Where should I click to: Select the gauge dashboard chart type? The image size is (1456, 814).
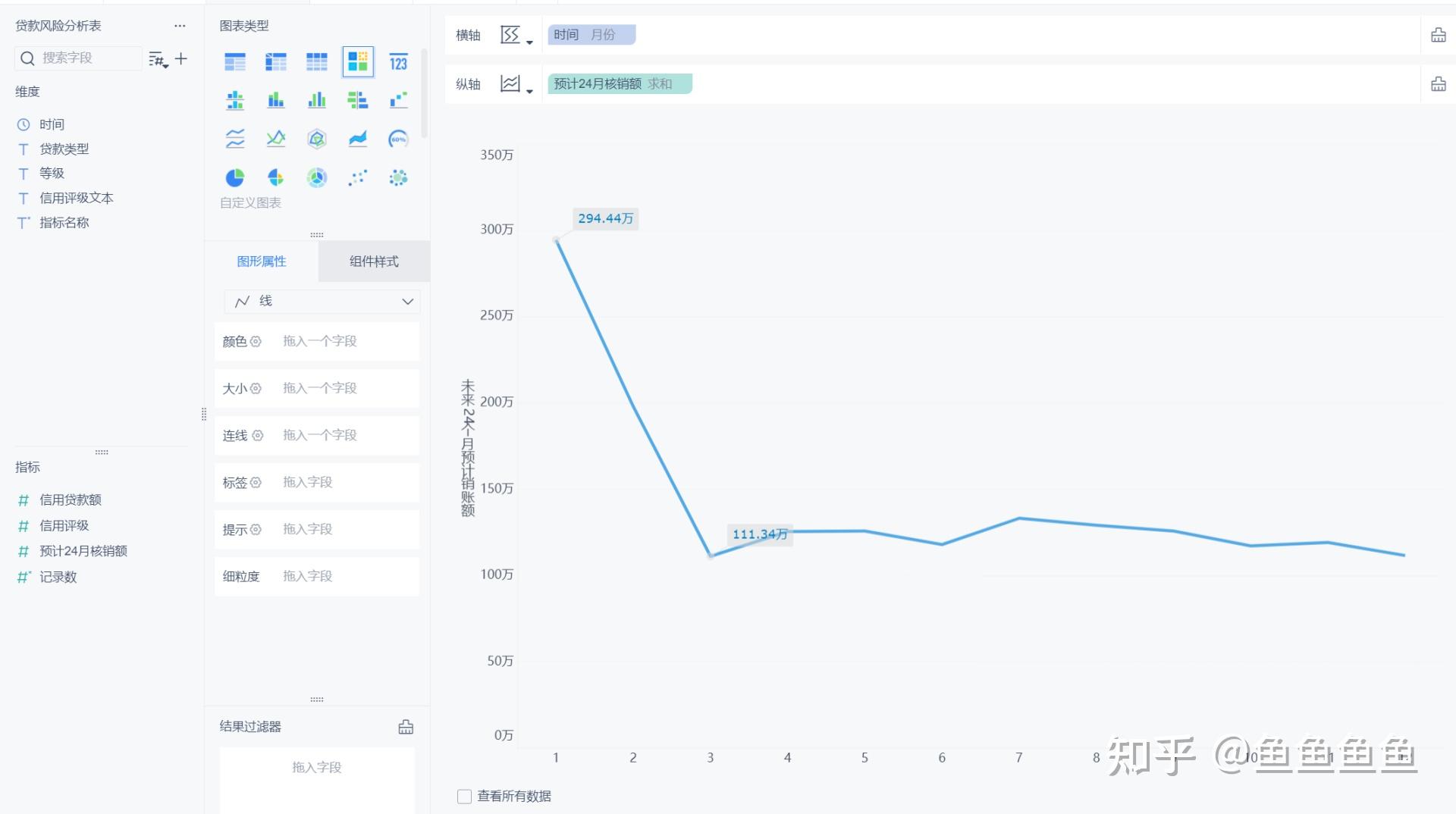(x=398, y=139)
